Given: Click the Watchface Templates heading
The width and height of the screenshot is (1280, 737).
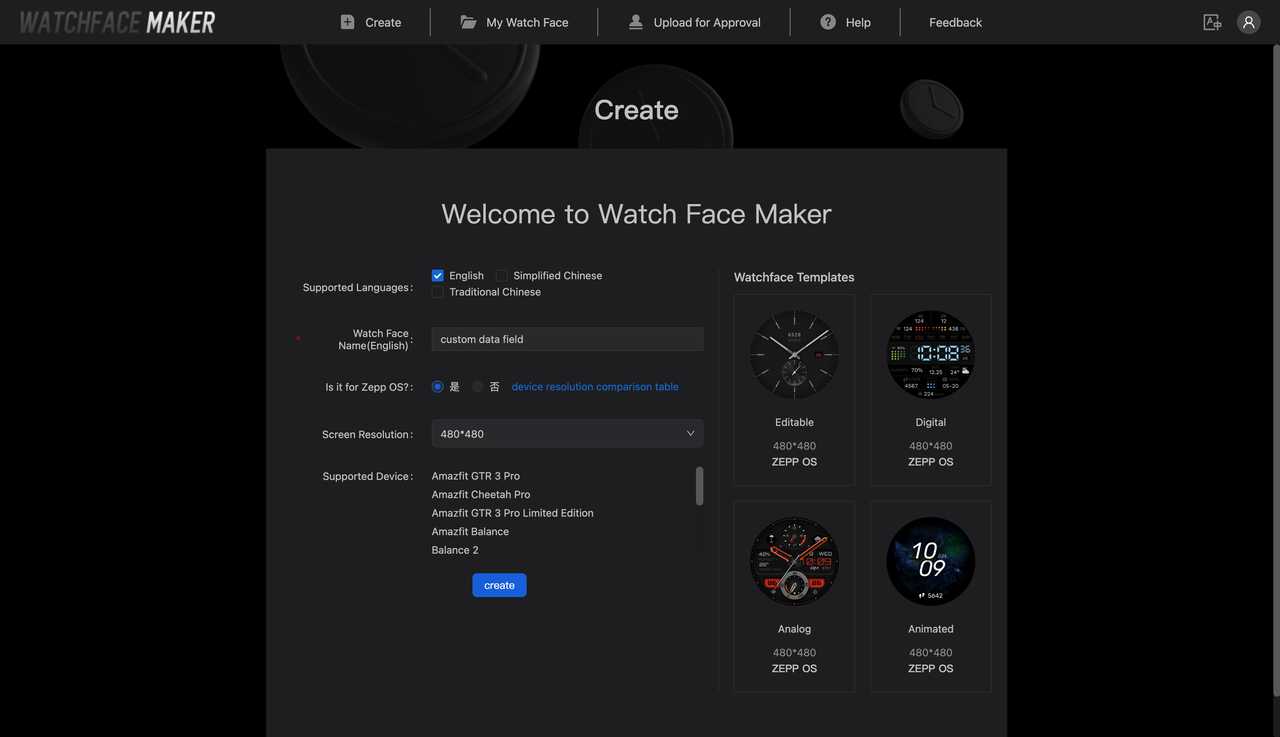Looking at the screenshot, I should [x=794, y=277].
